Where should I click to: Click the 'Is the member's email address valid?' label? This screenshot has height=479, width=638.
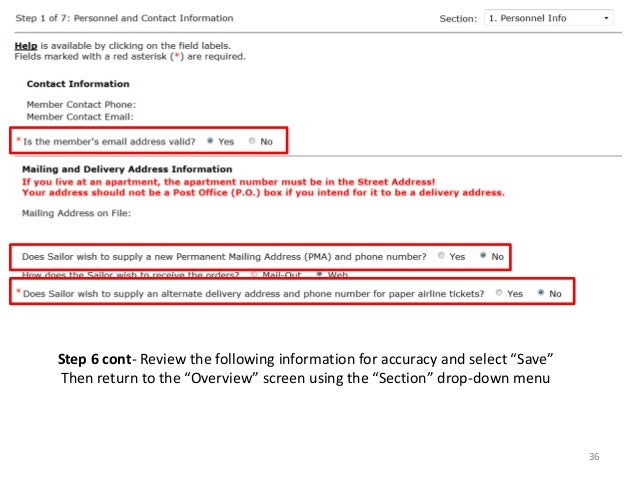point(109,142)
